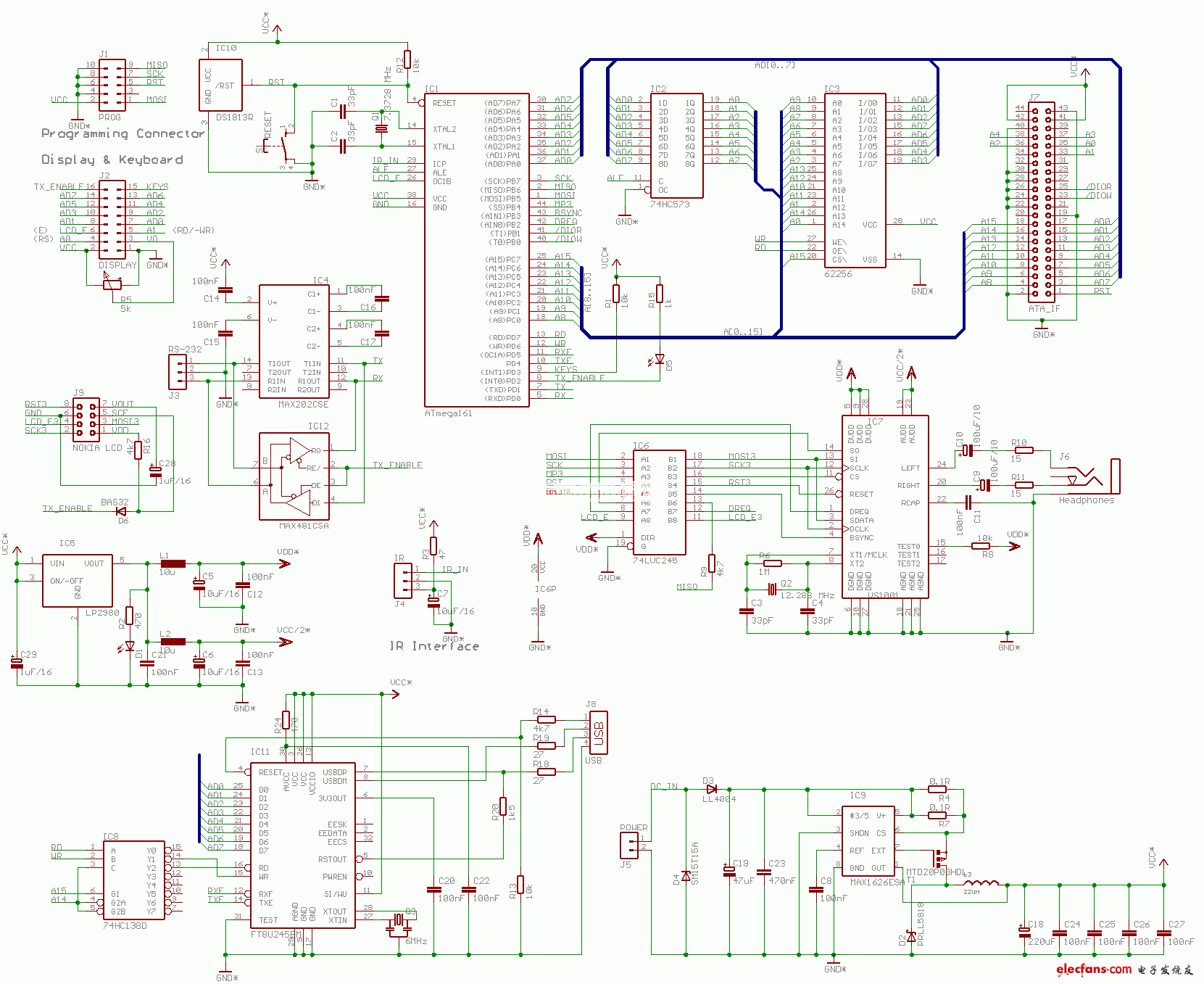Open the LP2980 regulator symbol IC5
Viewport: 1204px width, 984px height.
click(76, 580)
